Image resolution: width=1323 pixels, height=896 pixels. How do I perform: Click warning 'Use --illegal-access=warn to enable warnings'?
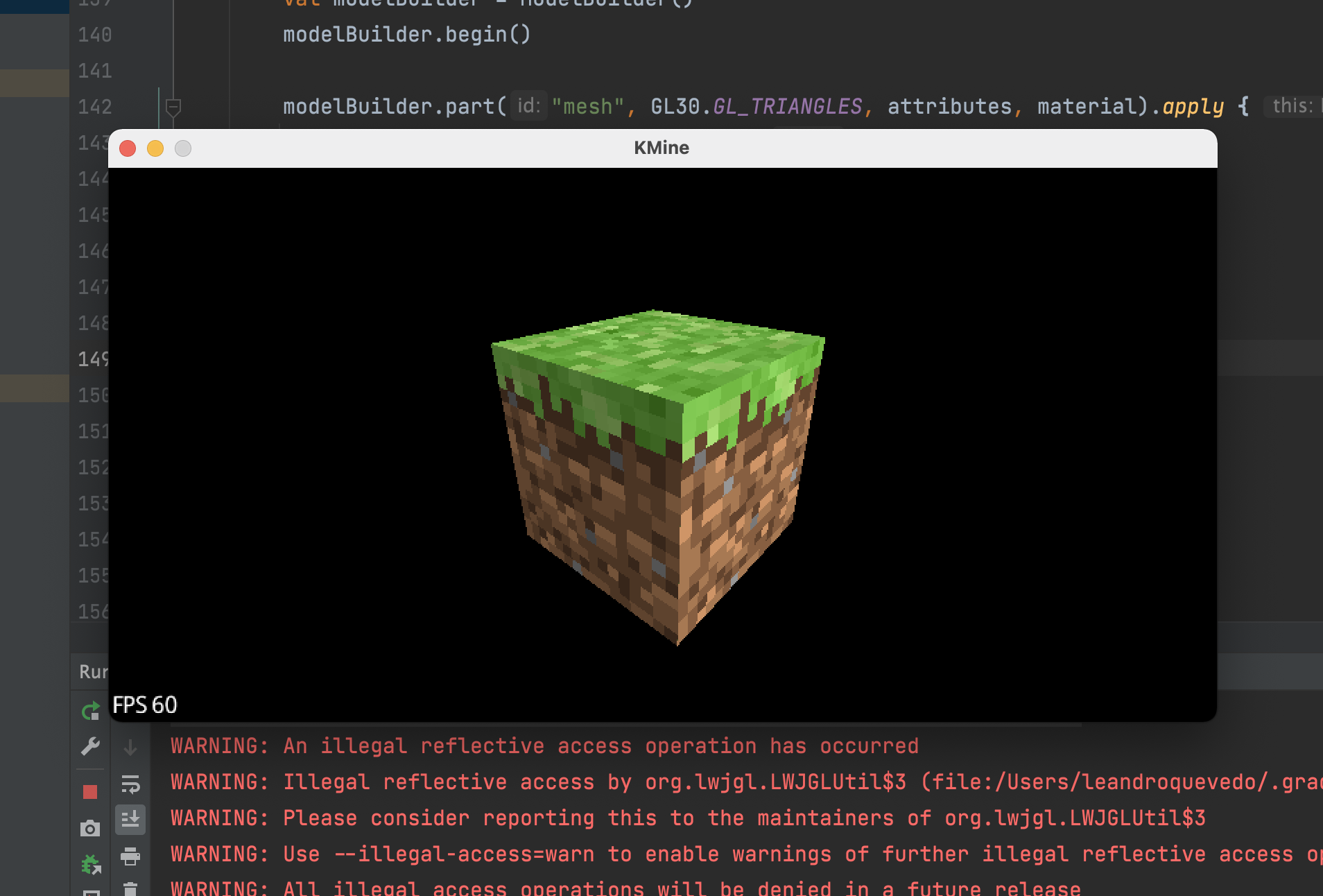pyautogui.click(x=746, y=854)
